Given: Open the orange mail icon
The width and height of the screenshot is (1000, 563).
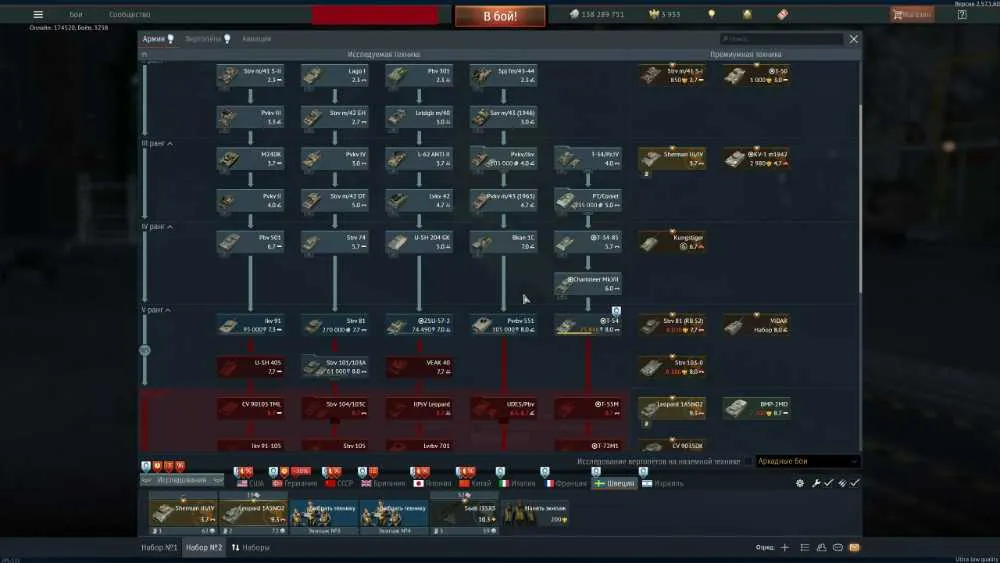Looking at the screenshot, I should pos(855,548).
